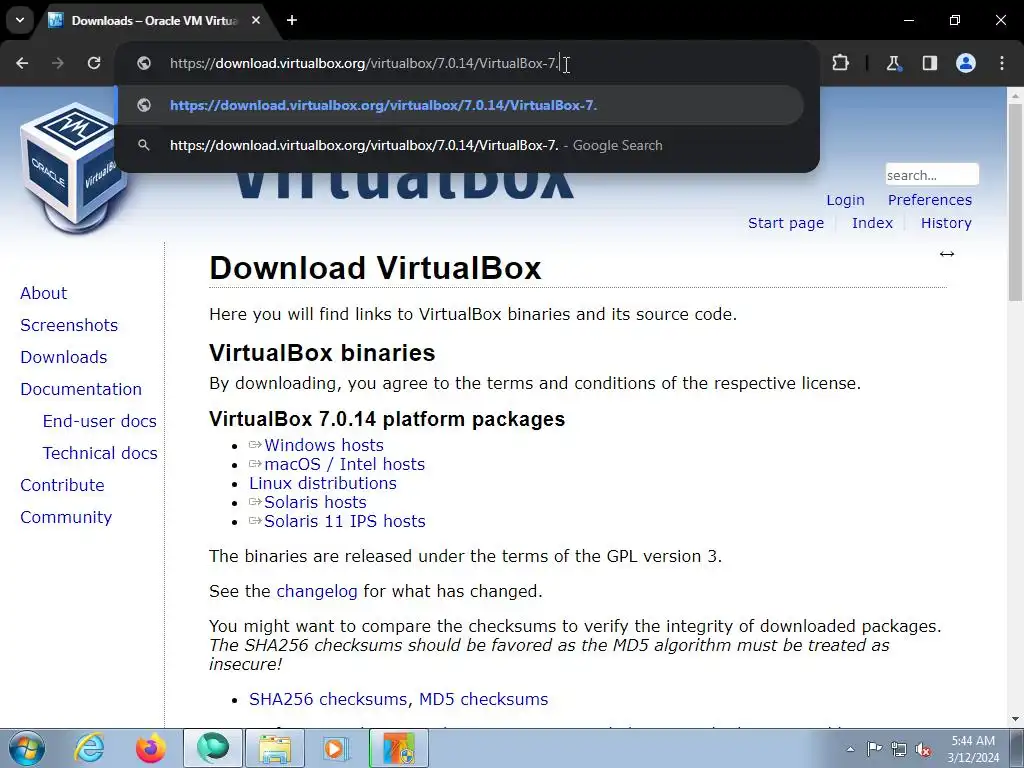
Task: Open Technical docs in the sidebar
Action: click(x=100, y=453)
